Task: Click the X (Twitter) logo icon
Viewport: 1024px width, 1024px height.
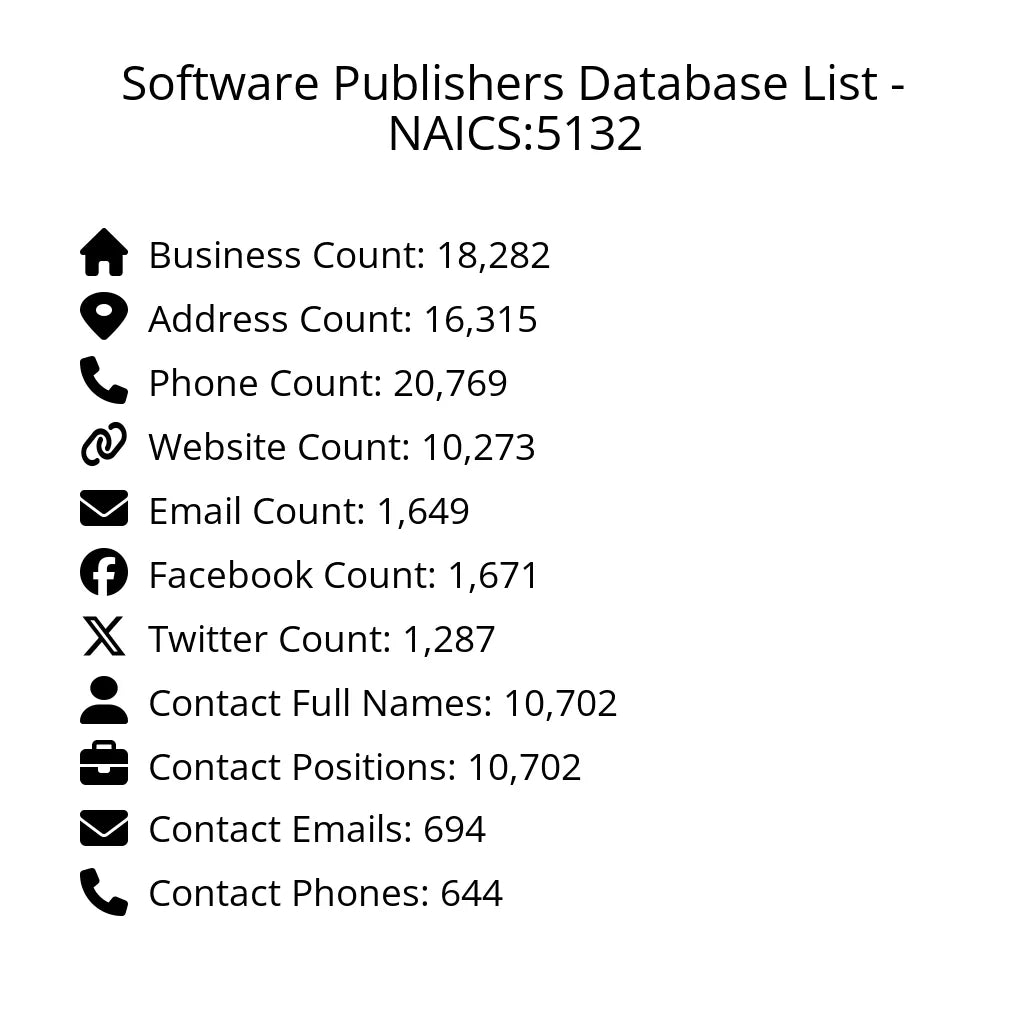Action: pos(104,637)
